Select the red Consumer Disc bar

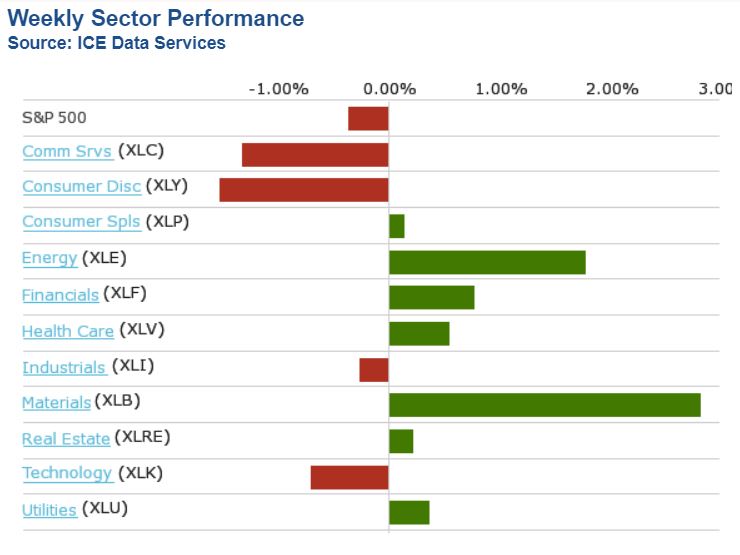tap(304, 190)
